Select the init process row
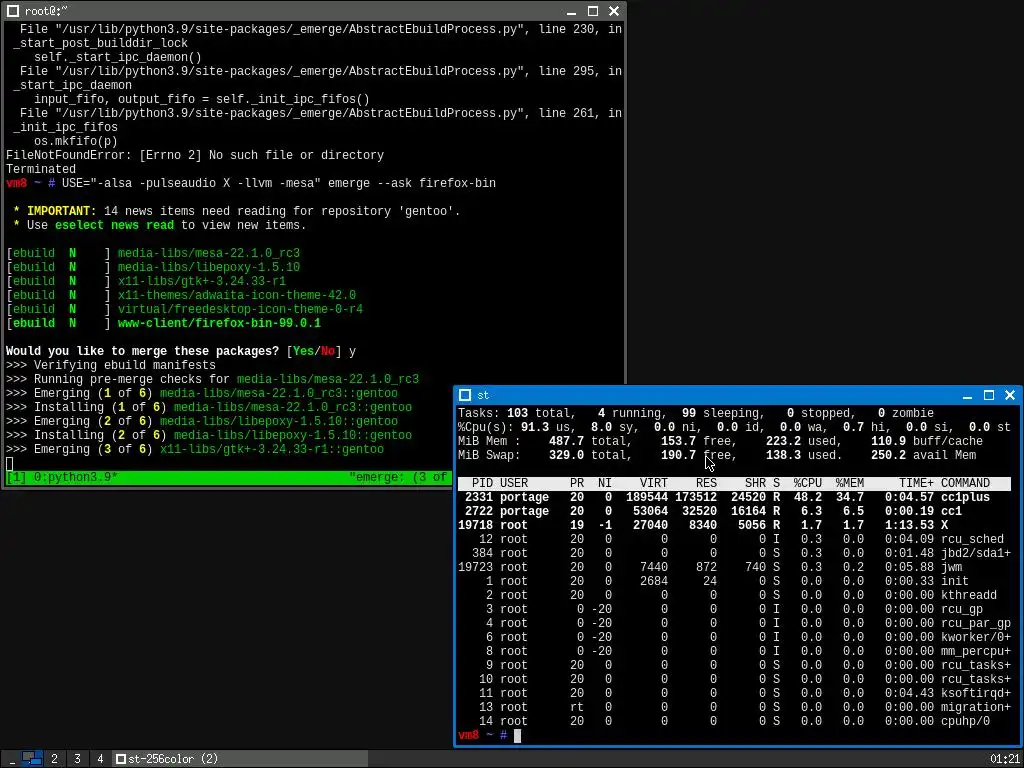1024x768 pixels. pyautogui.click(x=734, y=581)
